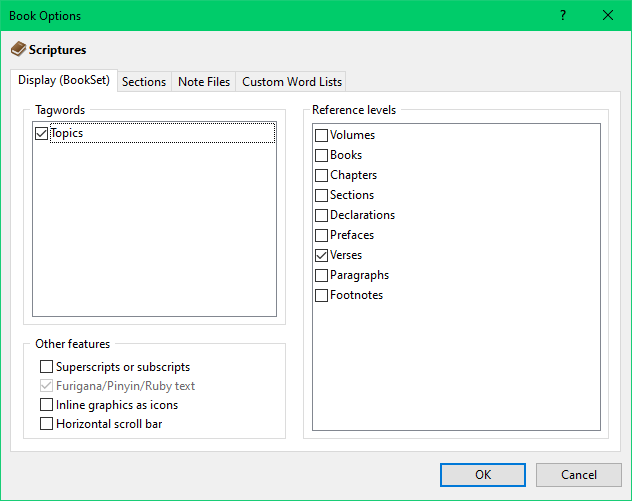Open the Custom Word Lists tab
This screenshot has height=501, width=632.
(292, 82)
